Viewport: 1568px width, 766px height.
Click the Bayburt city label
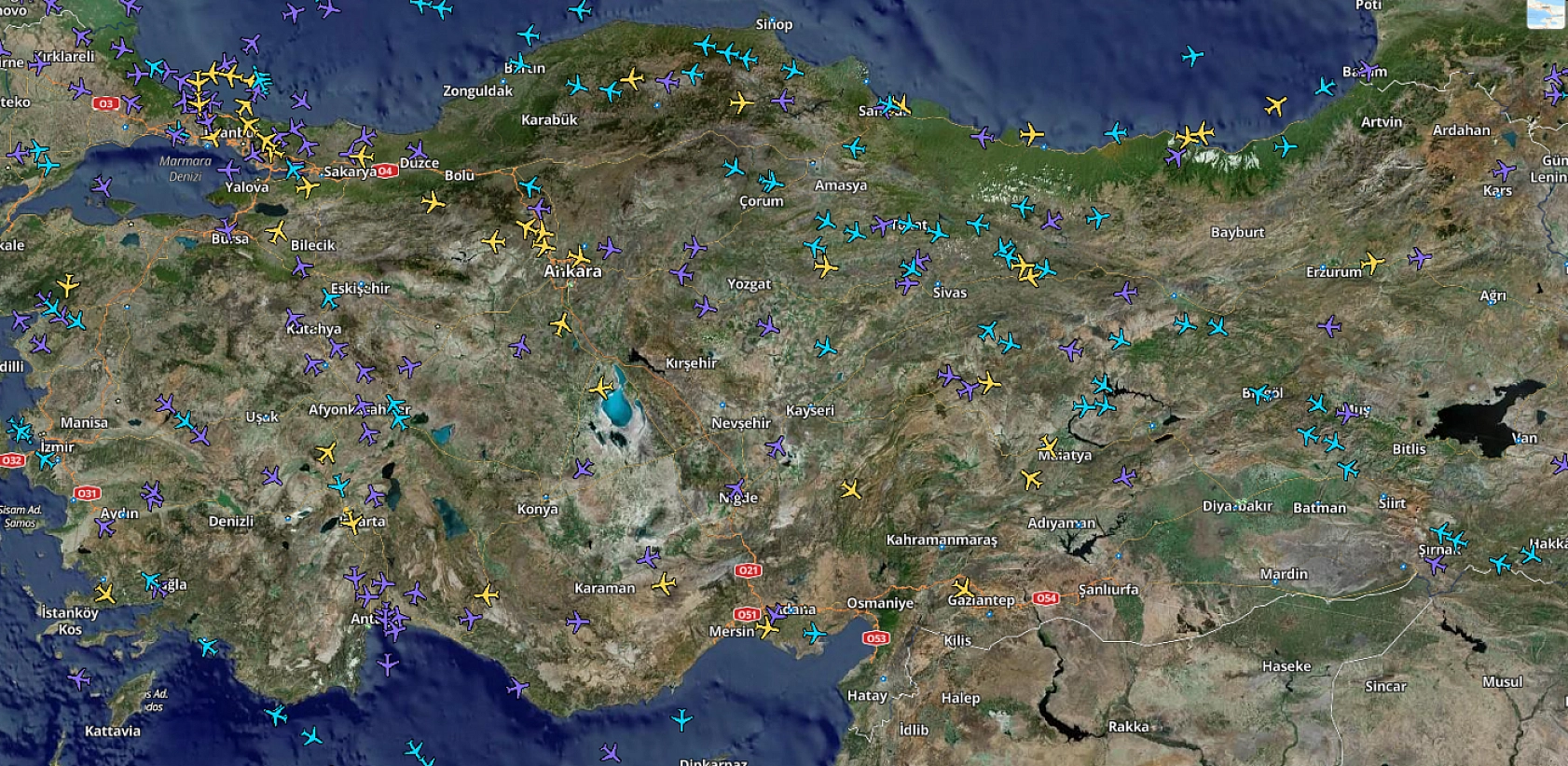click(x=1237, y=232)
